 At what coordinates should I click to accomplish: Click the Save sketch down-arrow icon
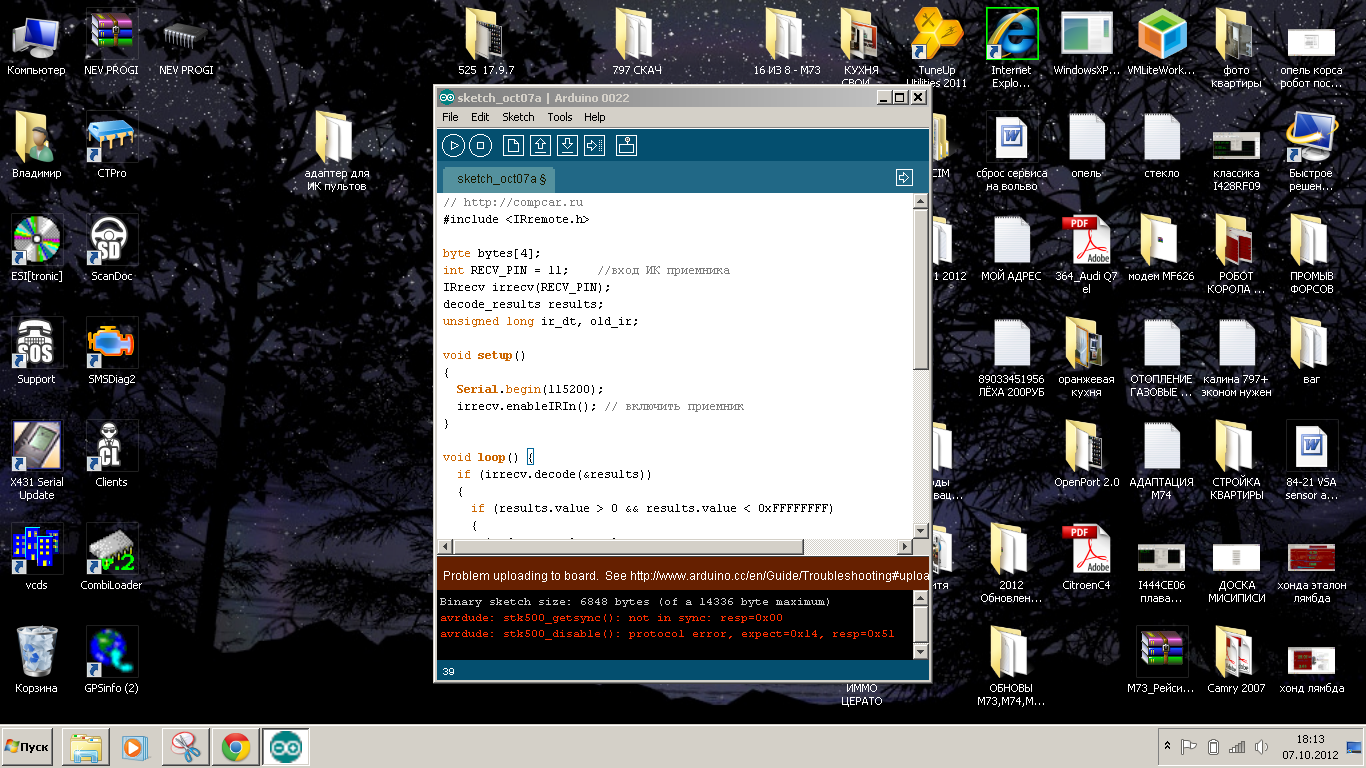567,146
